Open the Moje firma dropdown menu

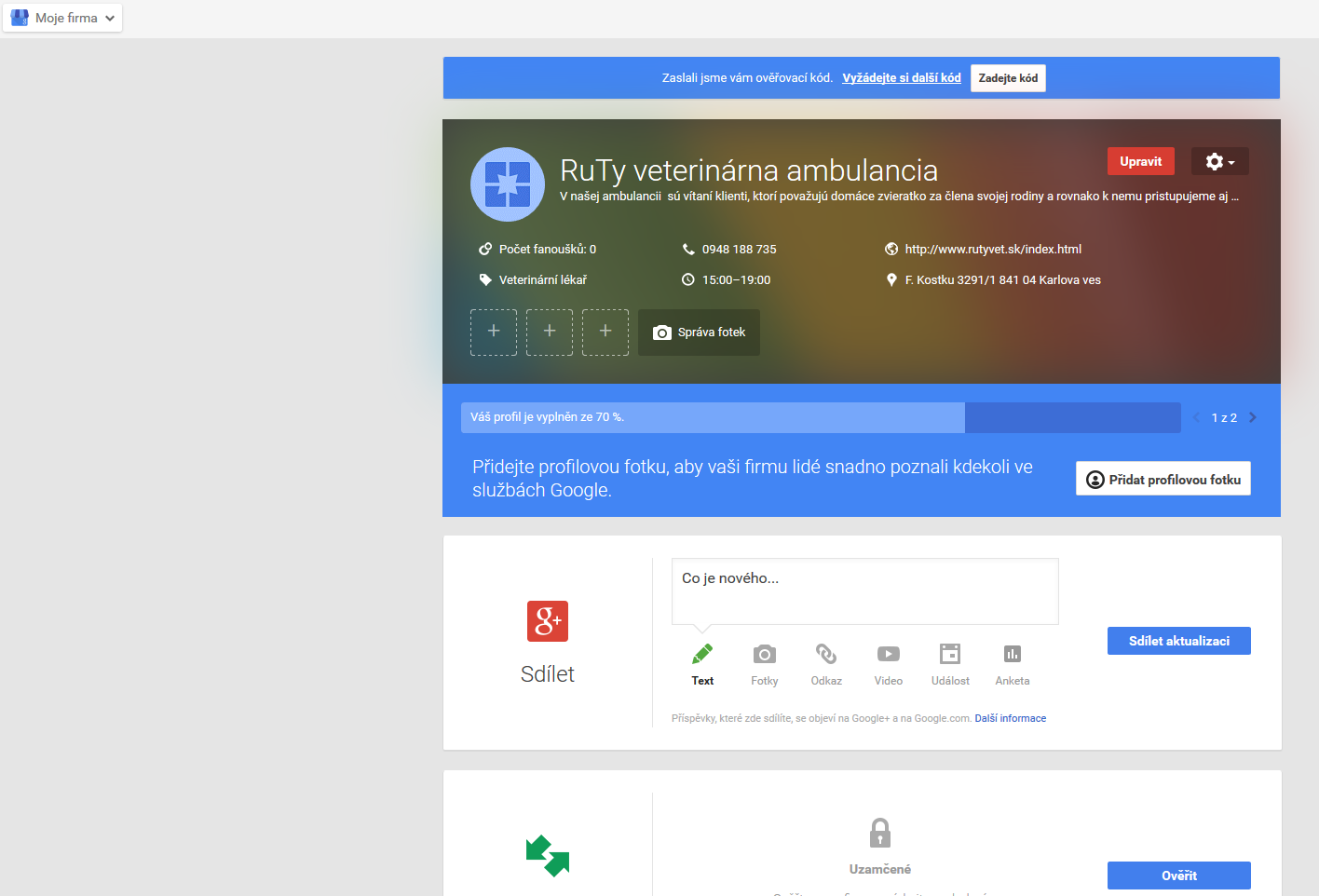[62, 18]
